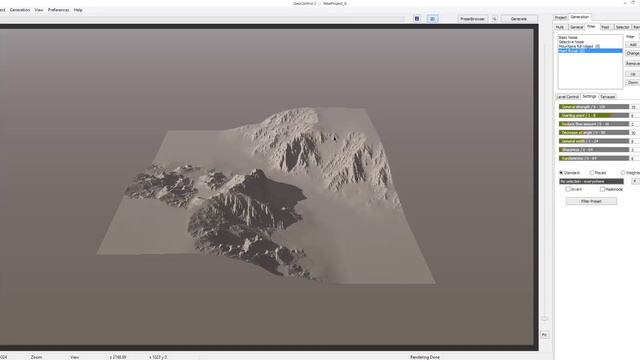This screenshot has height=360, width=640.
Task: Select the Generation tab
Action: coord(580,17)
